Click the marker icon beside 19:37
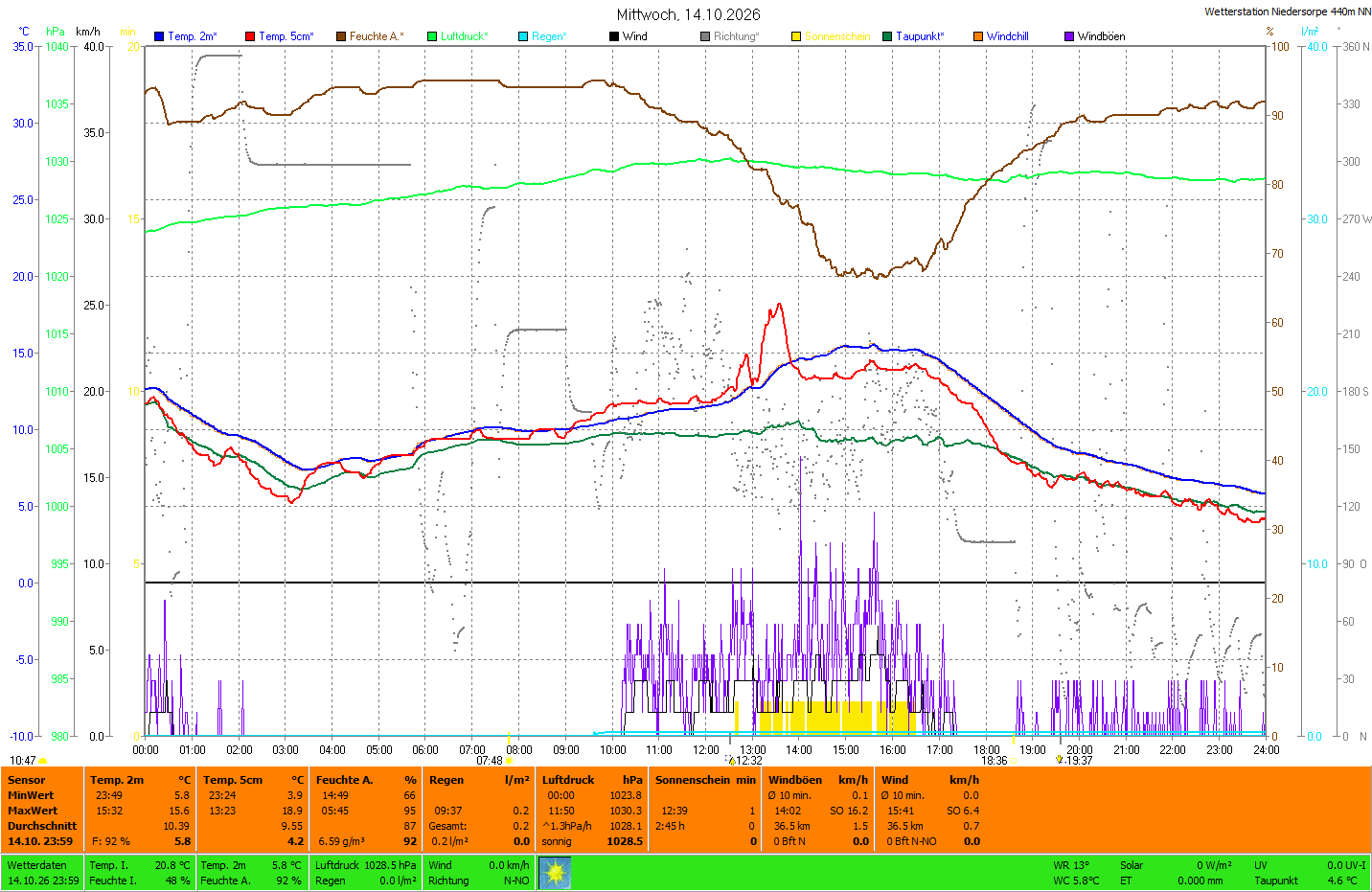The width and height of the screenshot is (1372, 892). point(1060,760)
